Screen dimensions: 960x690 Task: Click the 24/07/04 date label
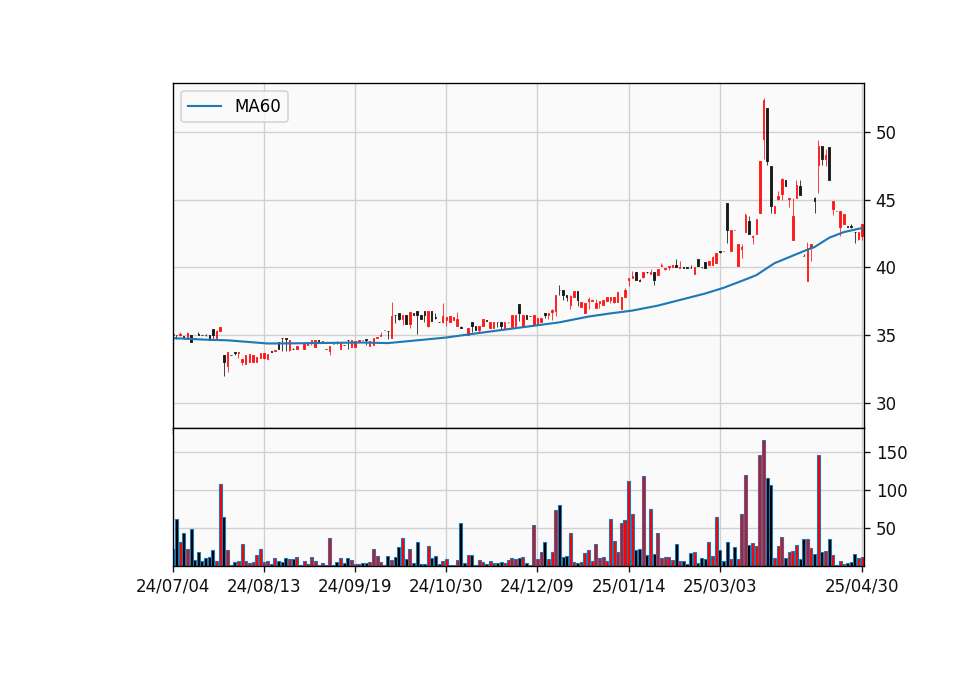[x=173, y=586]
